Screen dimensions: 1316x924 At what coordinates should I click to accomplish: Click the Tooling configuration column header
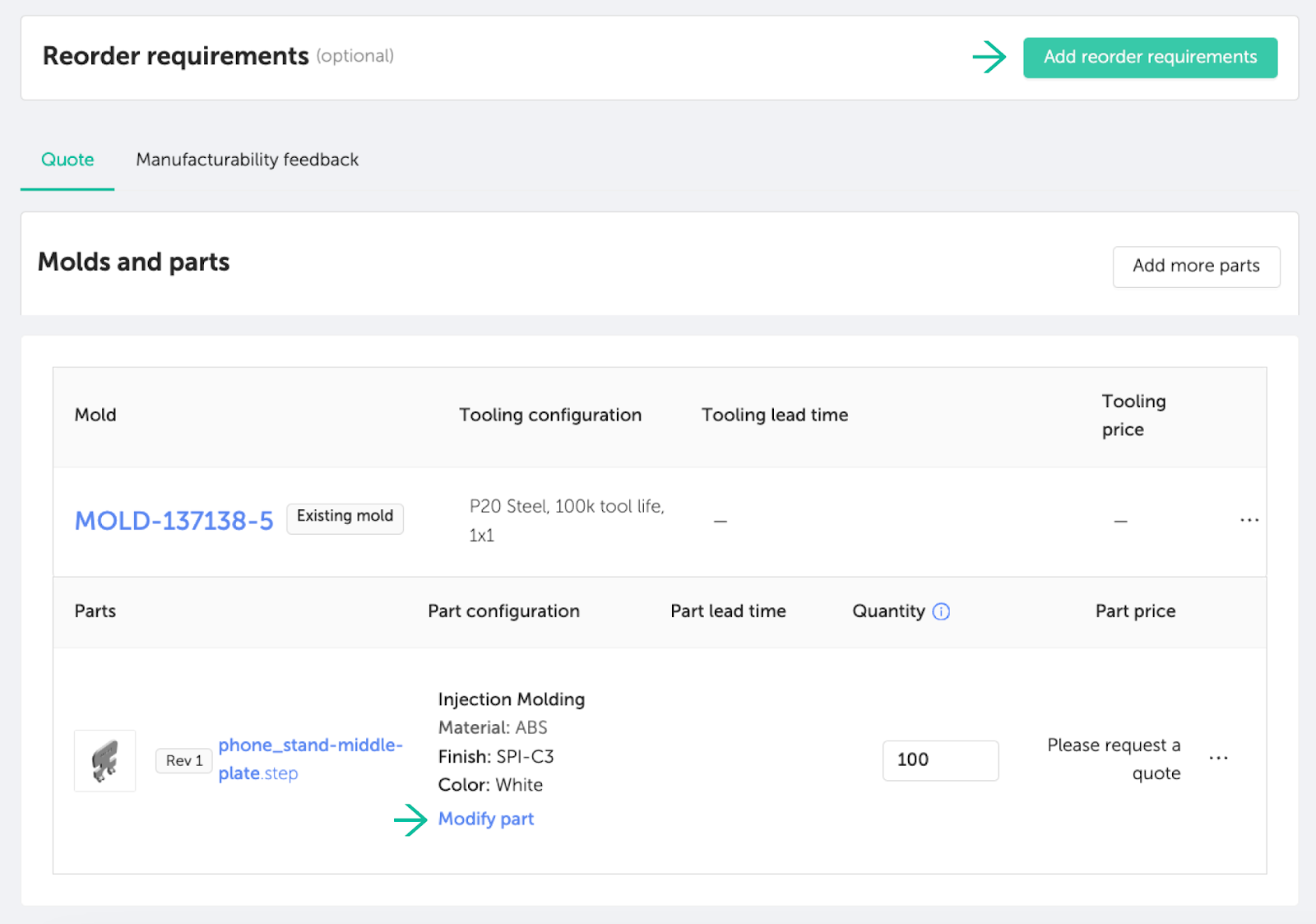[549, 416]
